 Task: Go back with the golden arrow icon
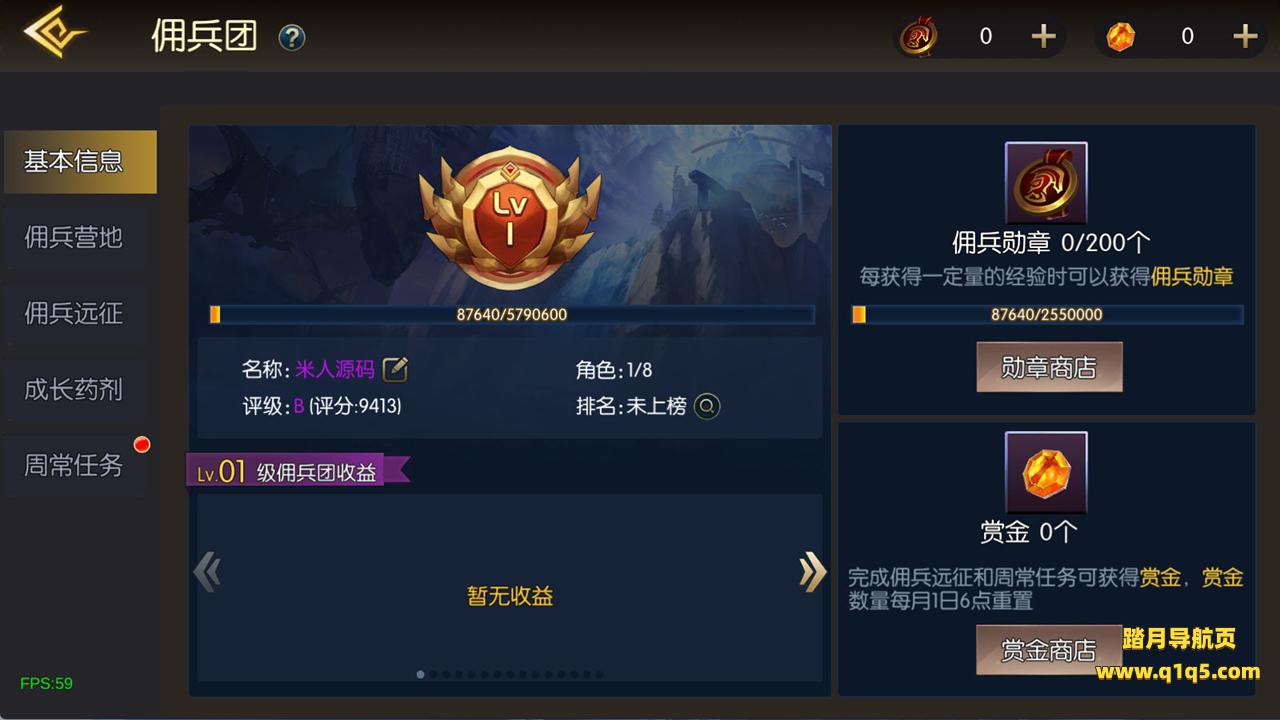click(55, 32)
